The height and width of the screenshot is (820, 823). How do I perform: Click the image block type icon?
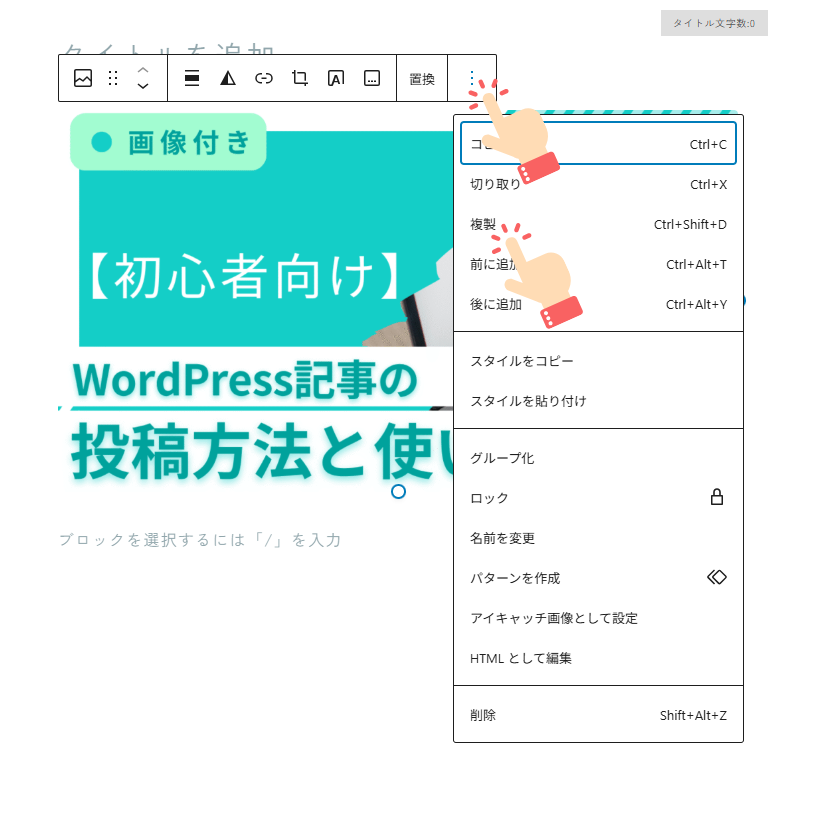(x=83, y=78)
